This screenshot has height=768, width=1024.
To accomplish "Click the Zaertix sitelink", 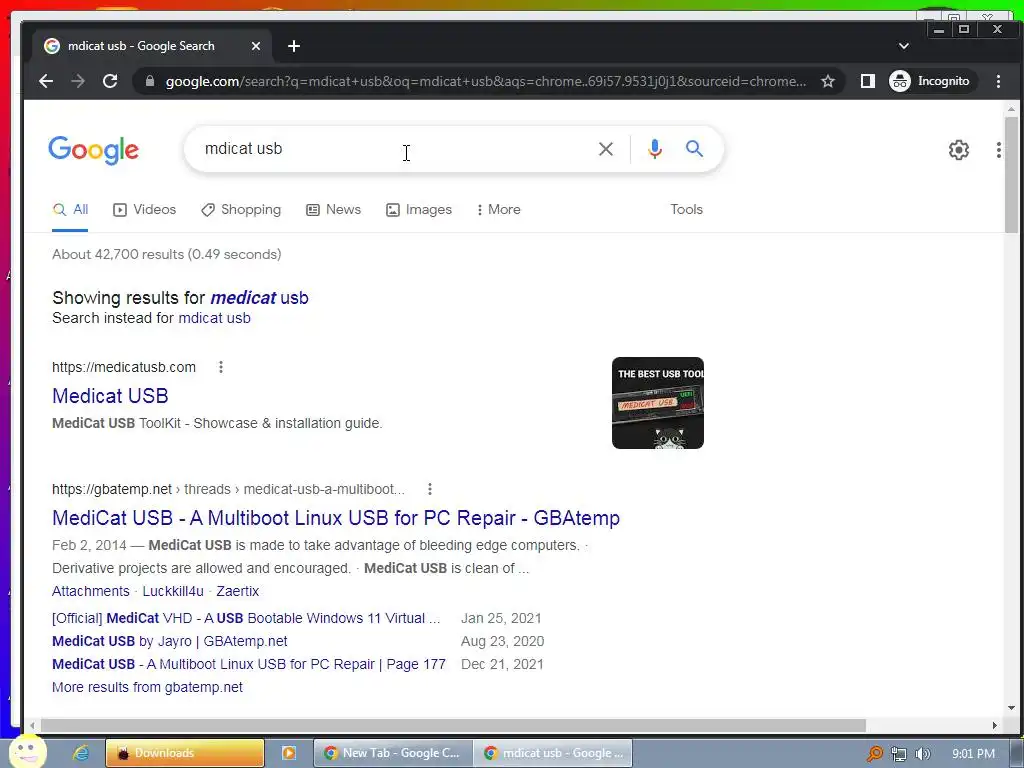I will pos(238,591).
